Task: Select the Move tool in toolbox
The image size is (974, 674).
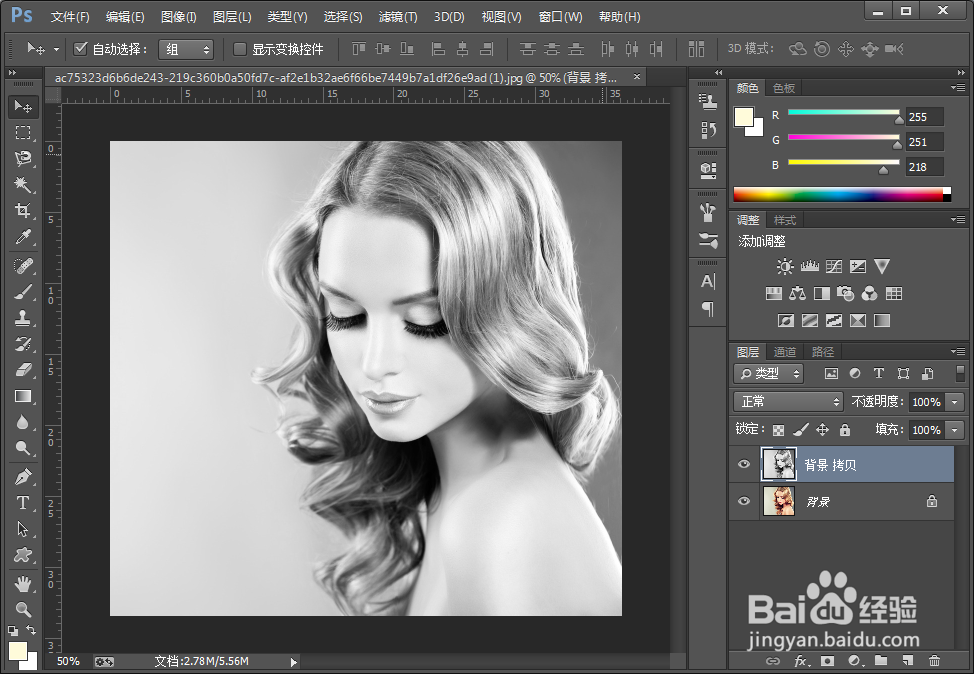Action: coord(23,107)
